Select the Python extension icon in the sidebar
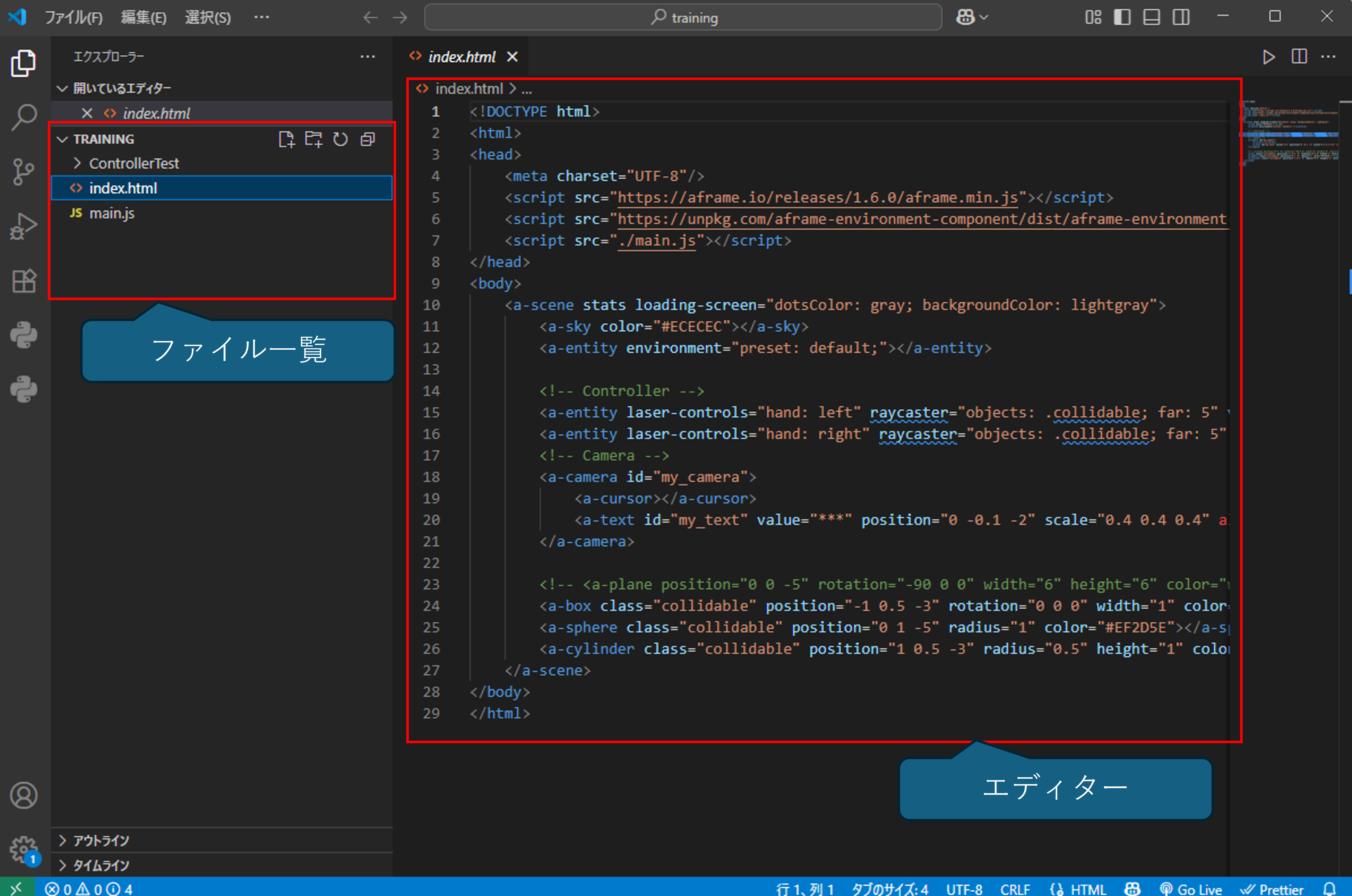This screenshot has height=896, width=1352. [x=24, y=334]
